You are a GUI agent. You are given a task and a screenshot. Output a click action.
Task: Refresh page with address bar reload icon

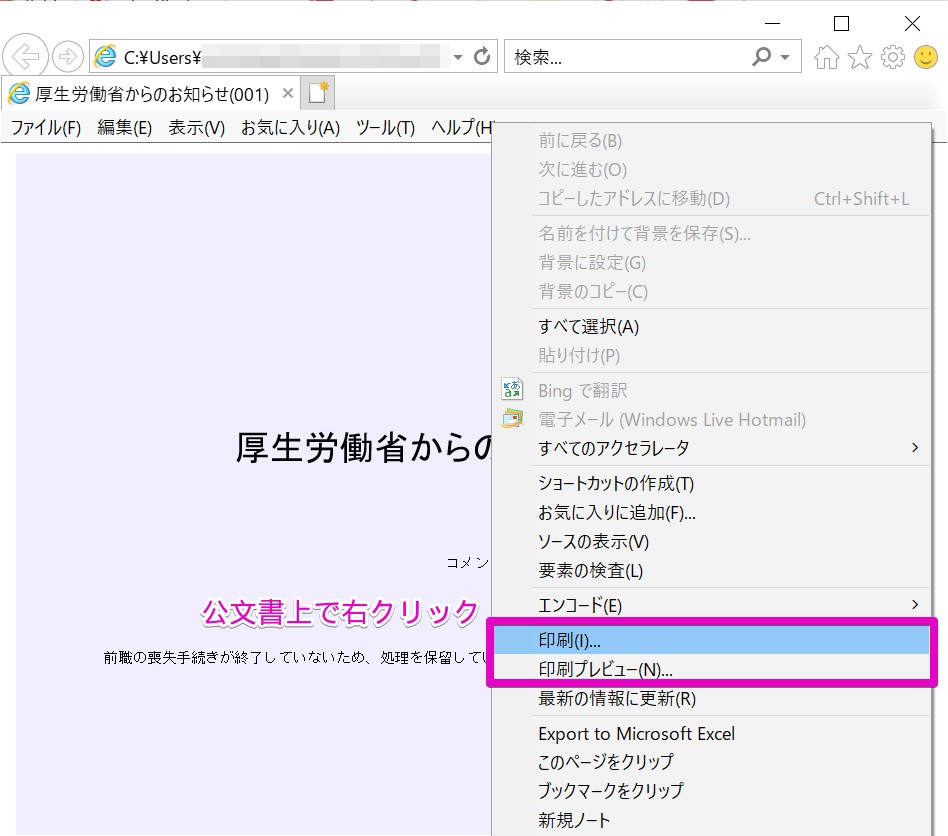482,57
